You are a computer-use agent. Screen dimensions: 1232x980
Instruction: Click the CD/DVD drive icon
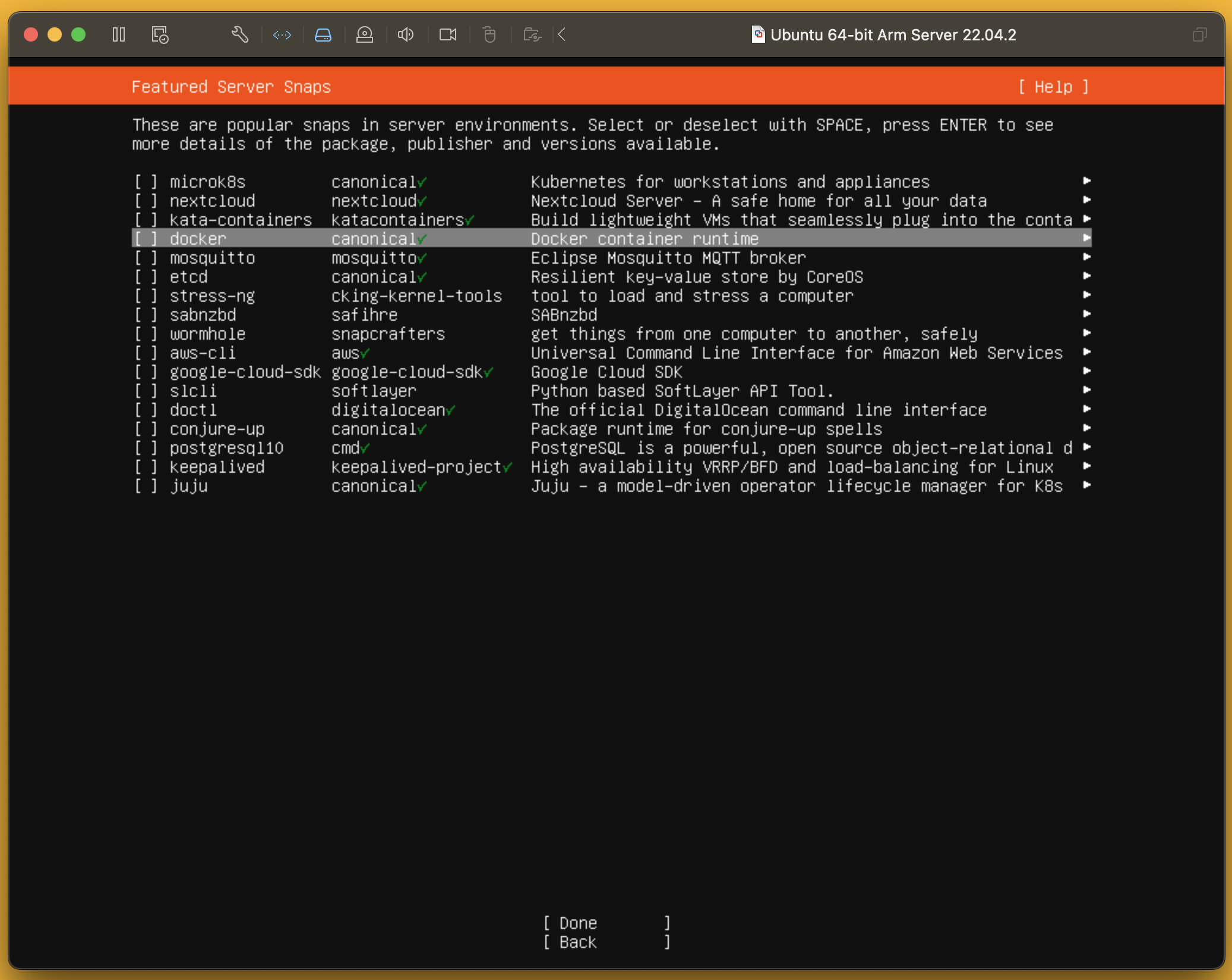click(365, 35)
